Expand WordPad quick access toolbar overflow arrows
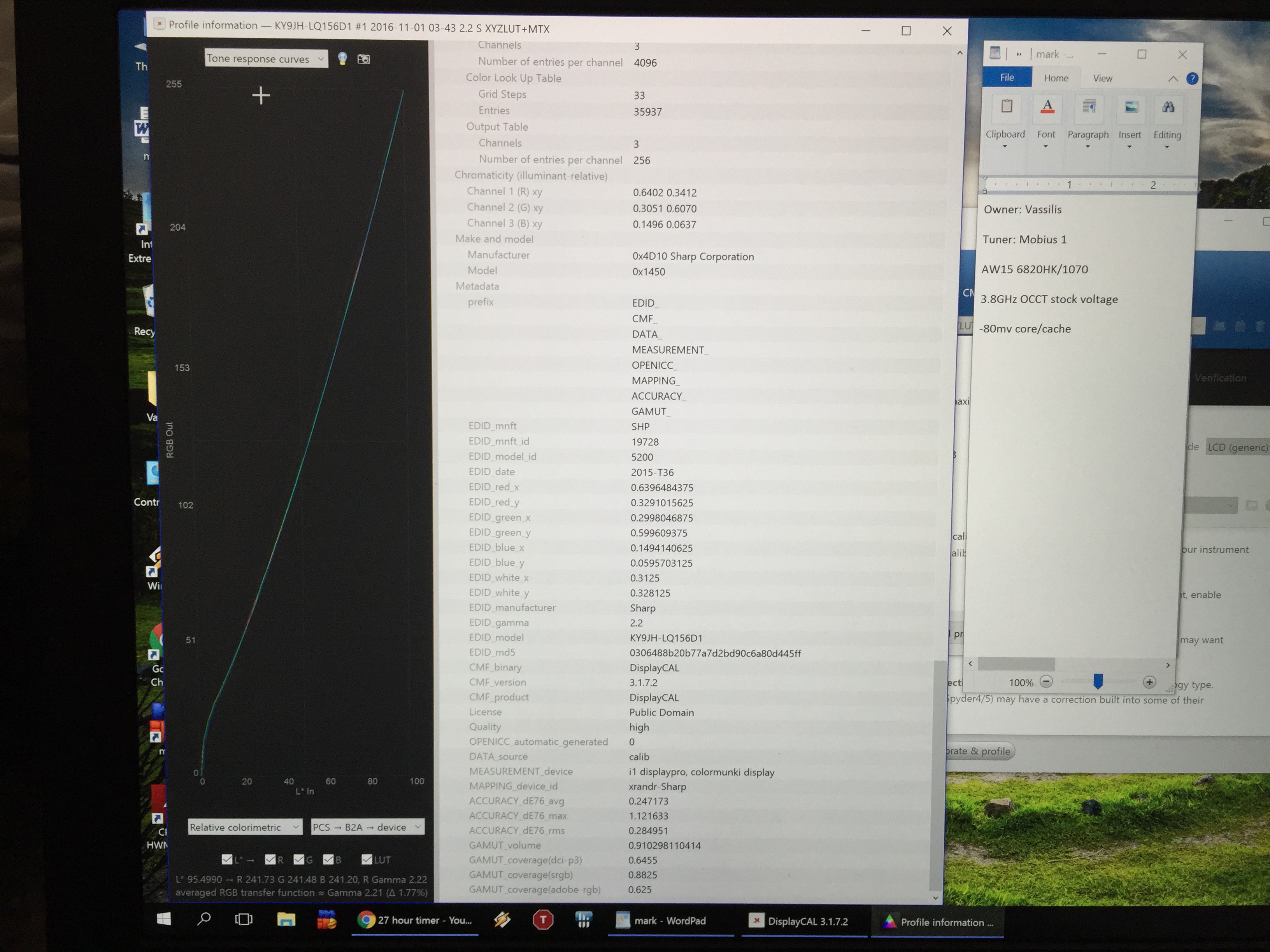Image resolution: width=1270 pixels, height=952 pixels. [1019, 54]
